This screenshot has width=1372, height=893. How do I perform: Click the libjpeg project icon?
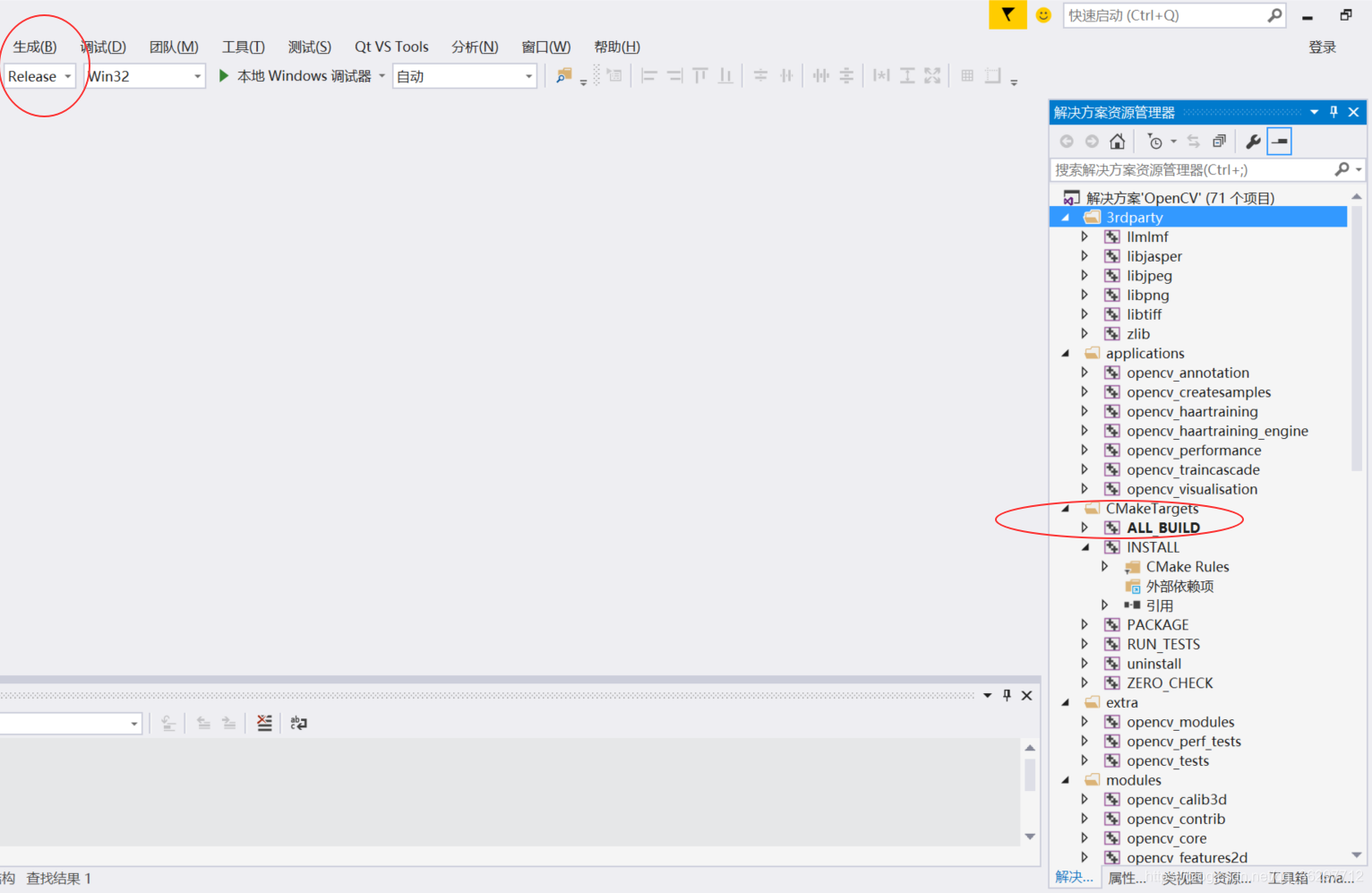[x=1112, y=276]
